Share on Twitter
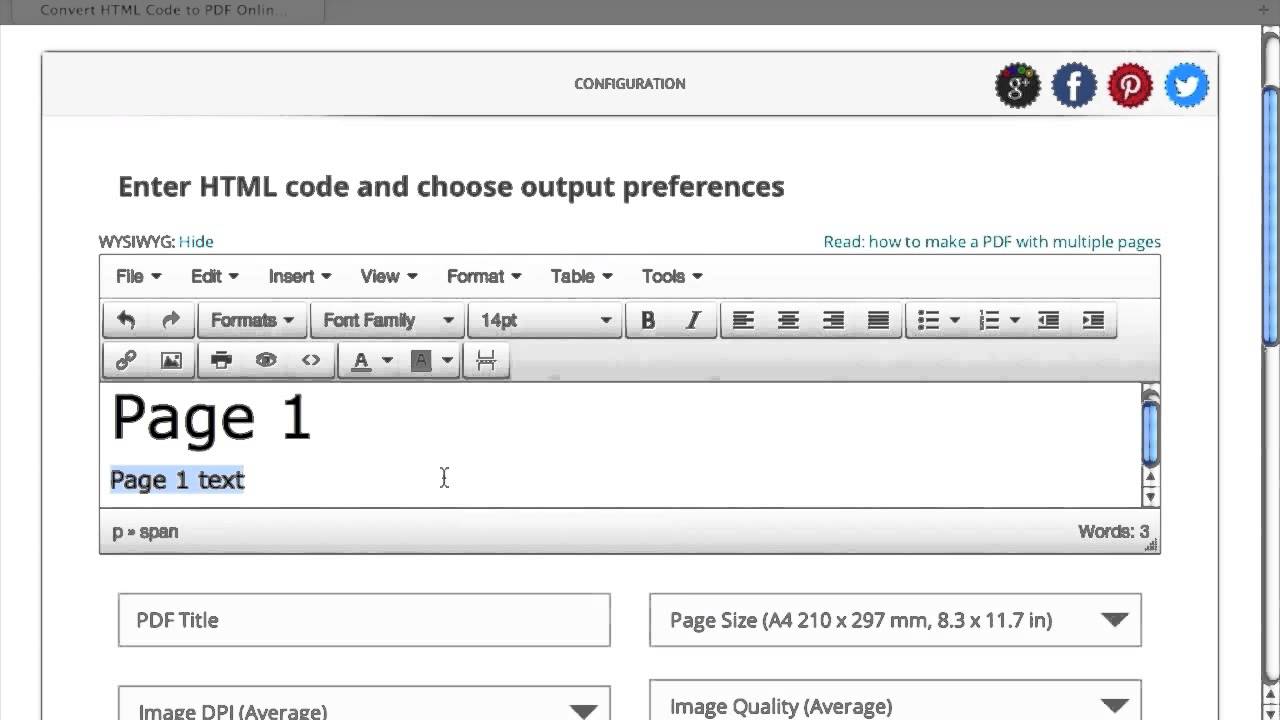 1187,86
